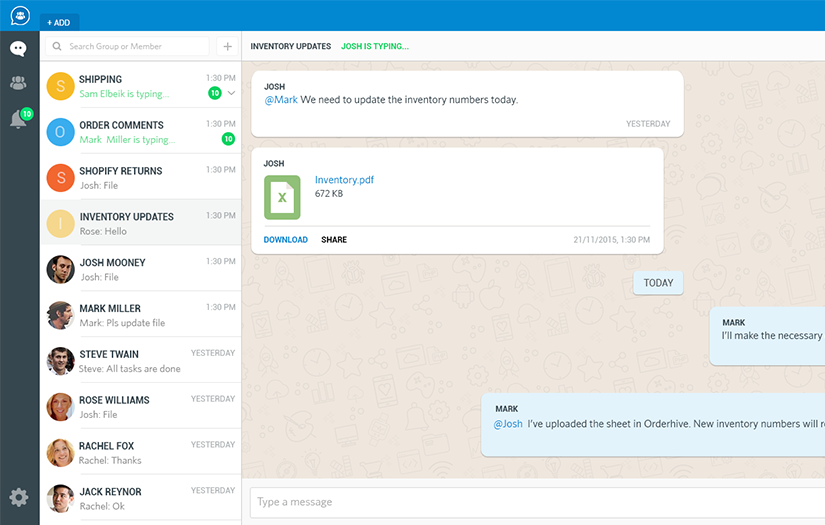Click the @Mark mention in Josh's message
The height and width of the screenshot is (525, 825).
point(281,100)
